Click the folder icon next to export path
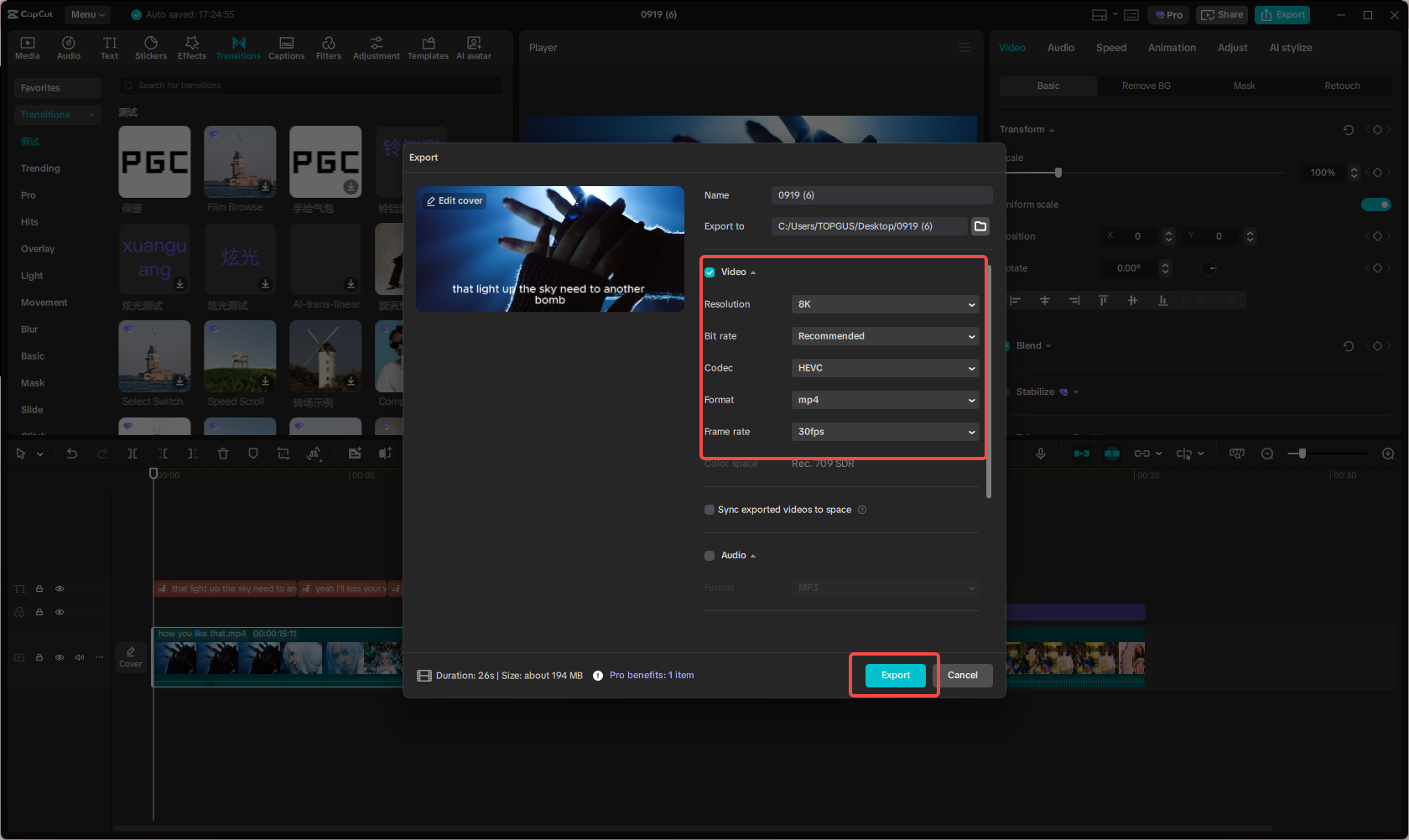This screenshot has height=840, width=1409. click(x=980, y=226)
